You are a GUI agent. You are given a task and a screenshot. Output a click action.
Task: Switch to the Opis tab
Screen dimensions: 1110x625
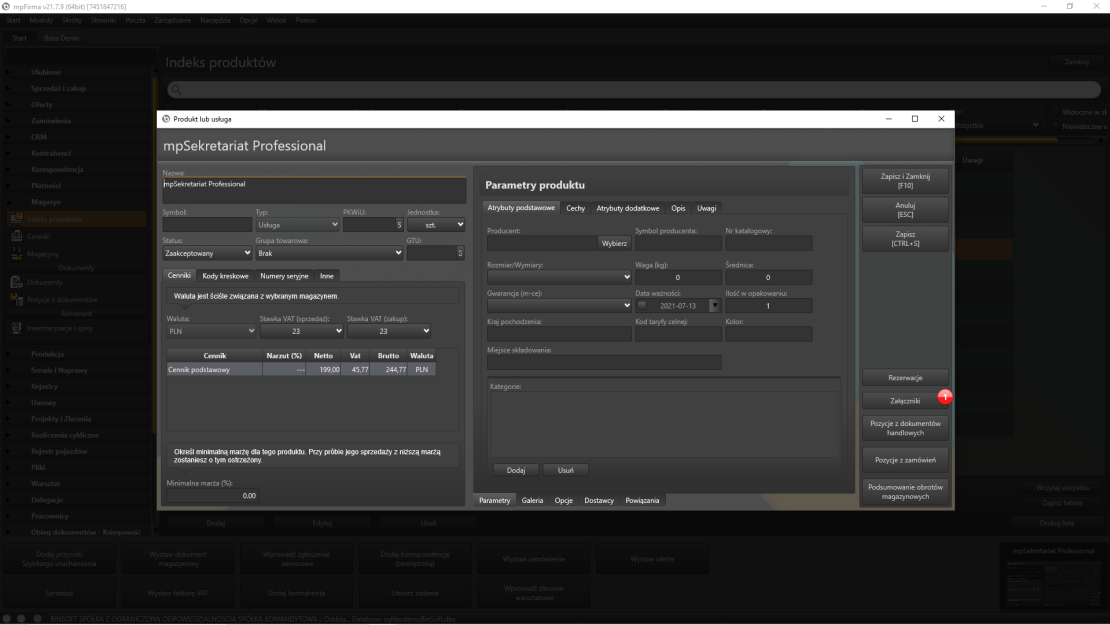pyautogui.click(x=678, y=208)
